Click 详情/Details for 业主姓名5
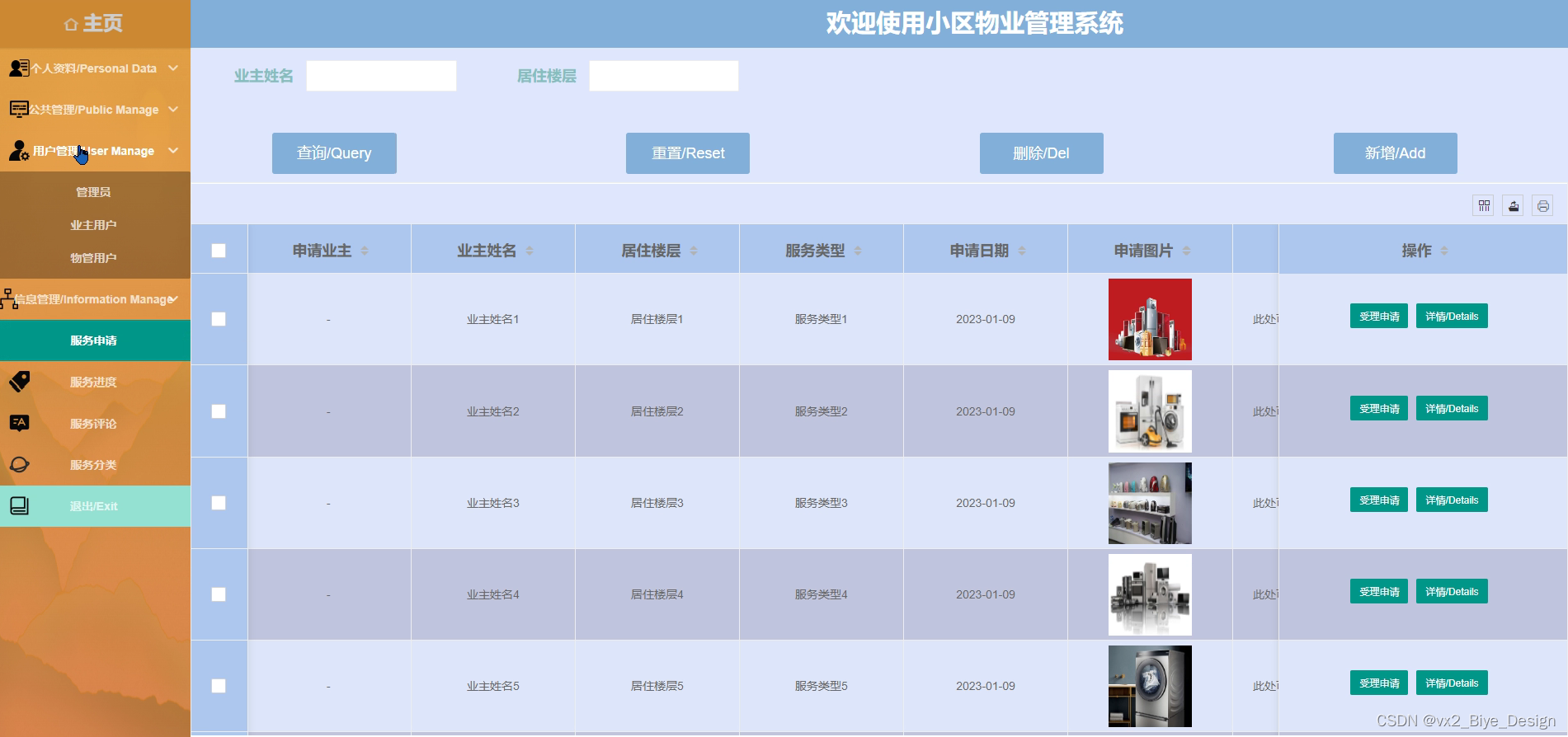Viewport: 1568px width, 737px height. [1452, 683]
